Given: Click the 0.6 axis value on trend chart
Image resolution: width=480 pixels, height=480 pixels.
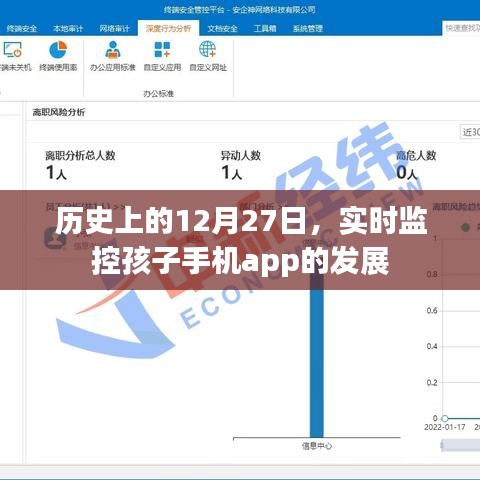Looking at the screenshot, I should tap(432, 310).
